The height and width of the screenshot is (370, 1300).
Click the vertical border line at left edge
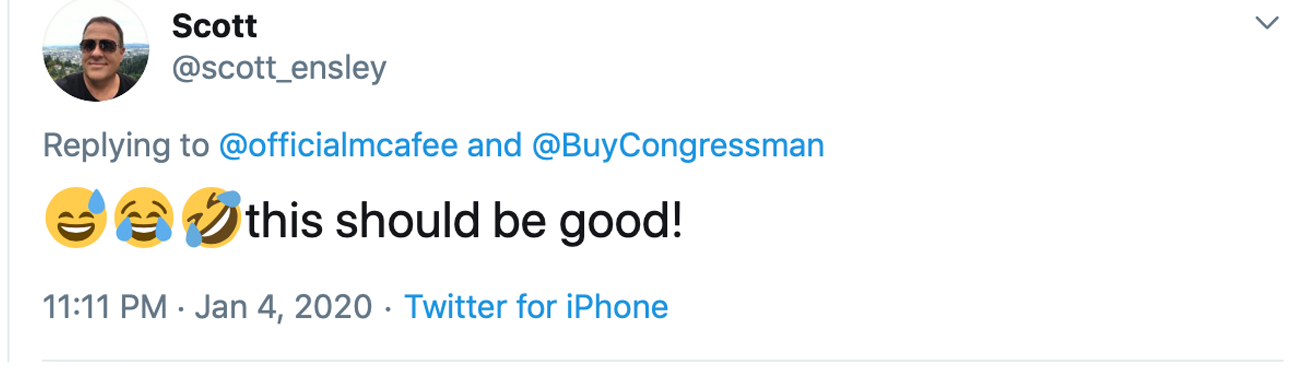click(x=9, y=185)
